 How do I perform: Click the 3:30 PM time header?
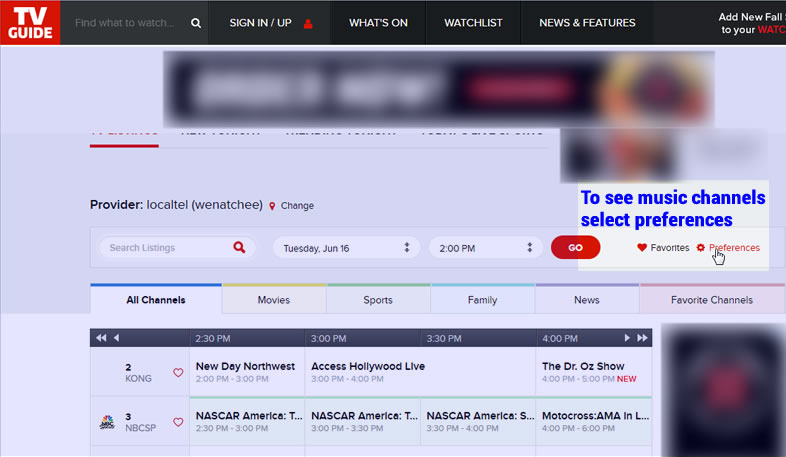click(444, 338)
